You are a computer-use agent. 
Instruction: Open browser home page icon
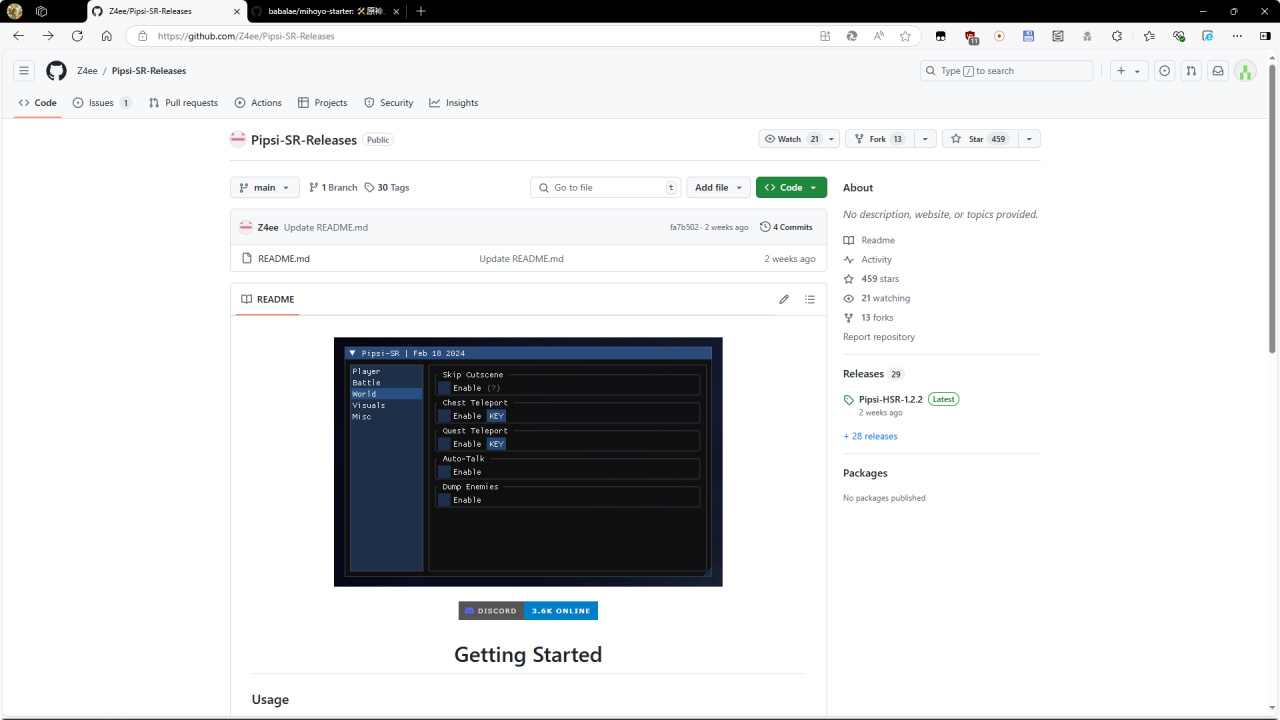(107, 36)
